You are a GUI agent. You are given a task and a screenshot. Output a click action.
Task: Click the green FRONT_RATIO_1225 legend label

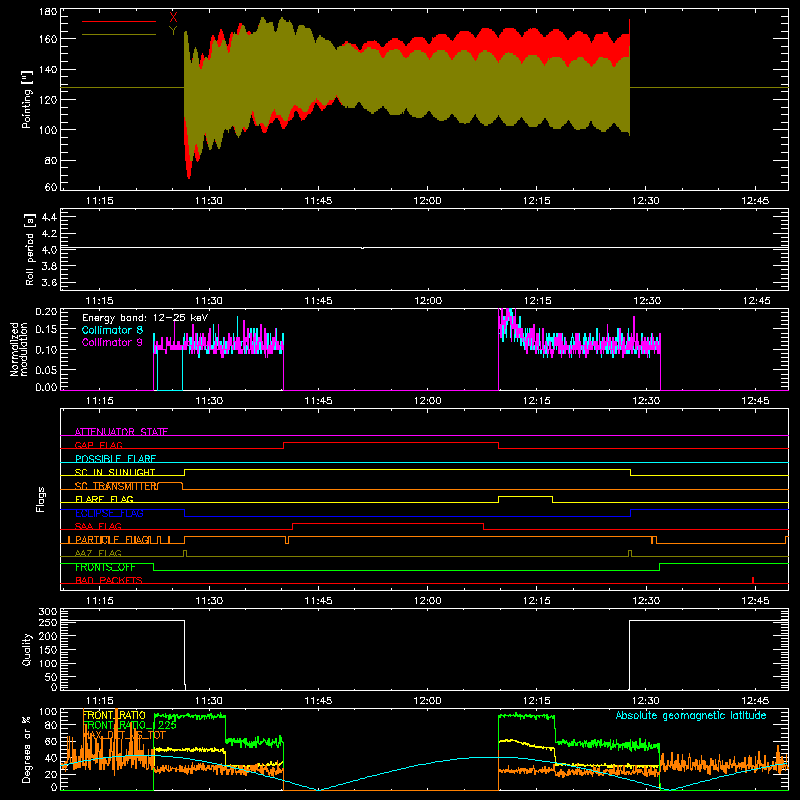click(129, 725)
